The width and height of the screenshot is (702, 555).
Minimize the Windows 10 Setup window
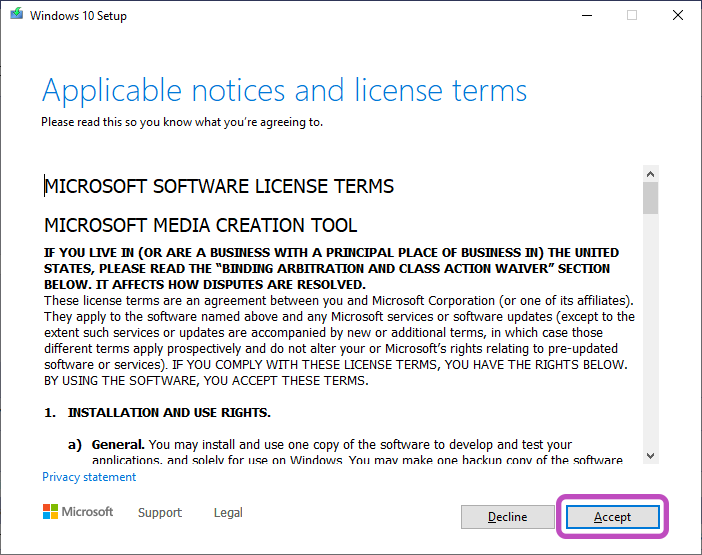(x=586, y=16)
